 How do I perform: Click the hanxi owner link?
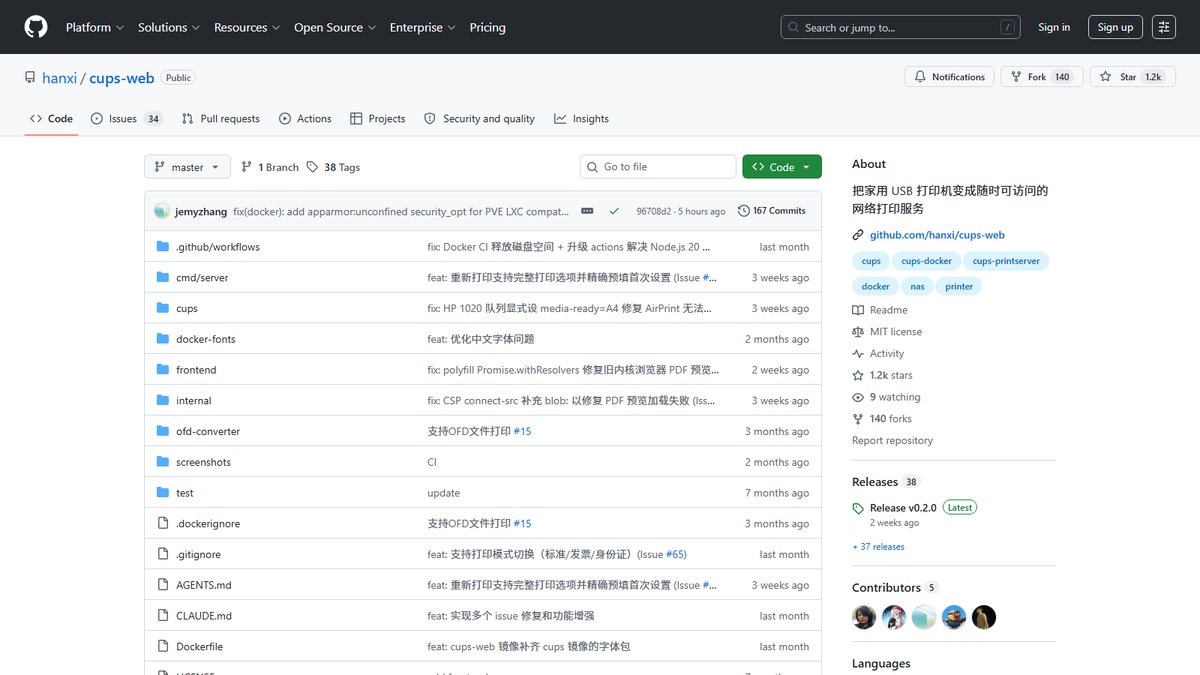59,78
